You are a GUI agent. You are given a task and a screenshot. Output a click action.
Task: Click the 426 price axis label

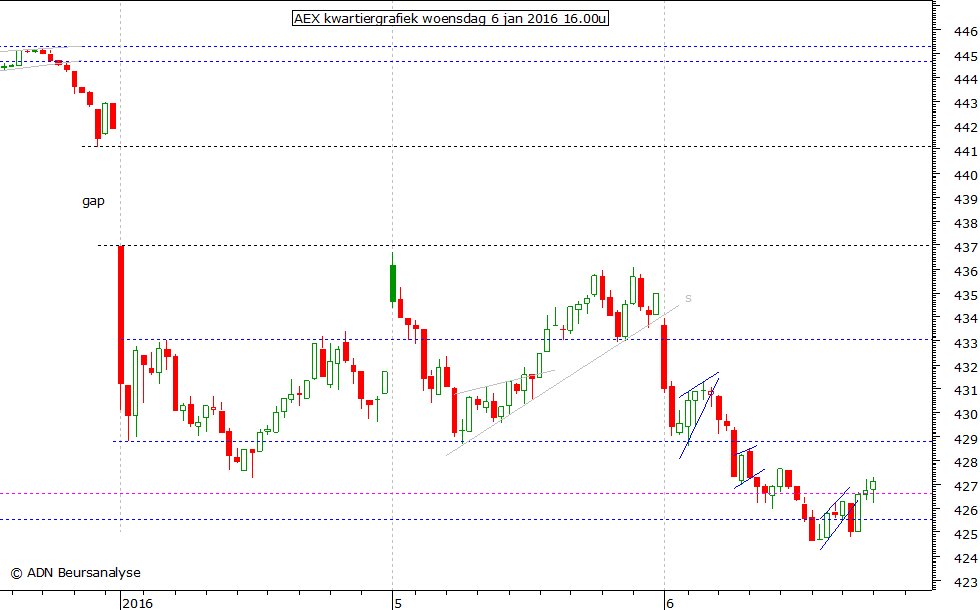click(x=966, y=510)
